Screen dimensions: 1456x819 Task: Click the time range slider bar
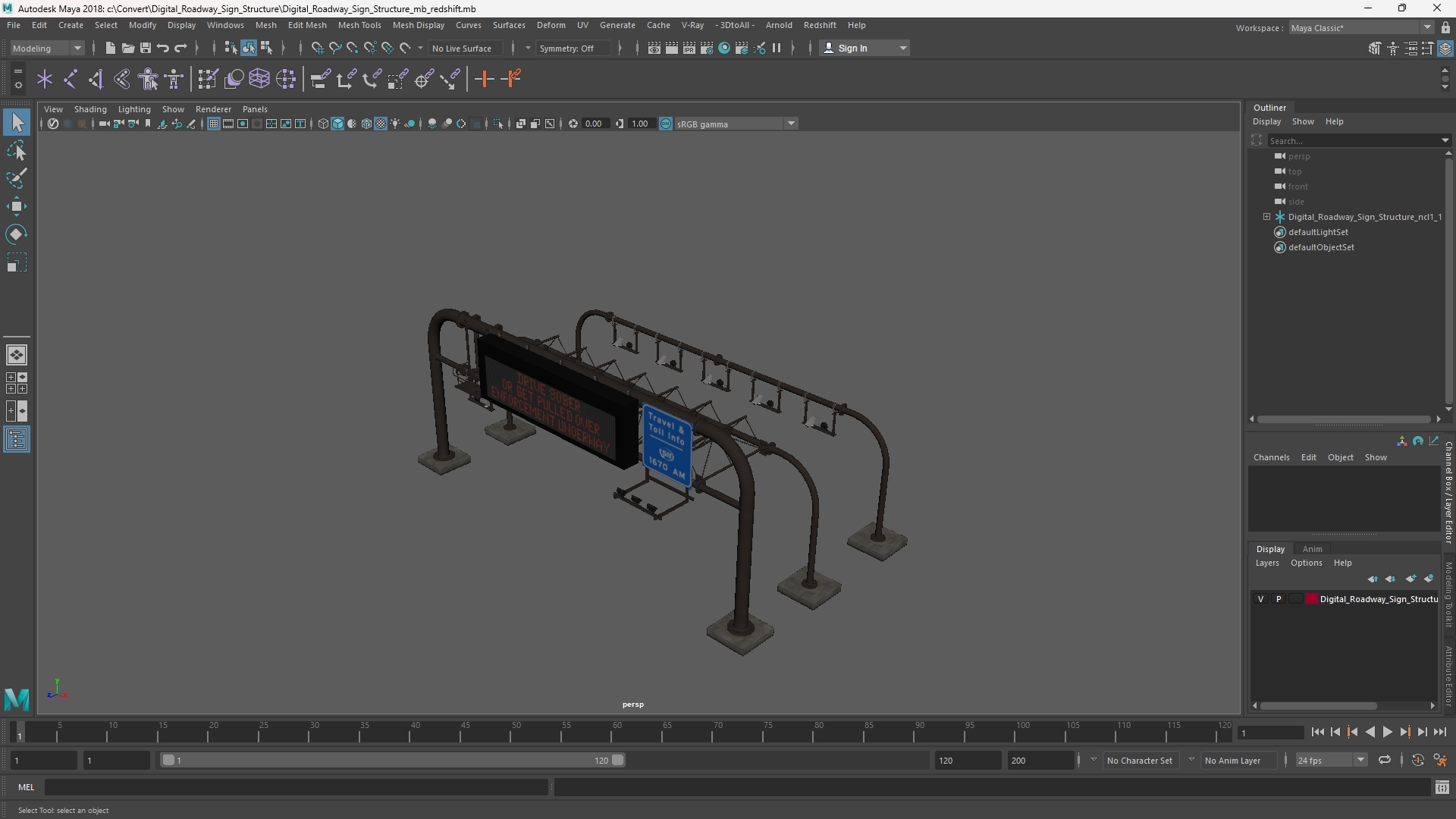tap(392, 760)
